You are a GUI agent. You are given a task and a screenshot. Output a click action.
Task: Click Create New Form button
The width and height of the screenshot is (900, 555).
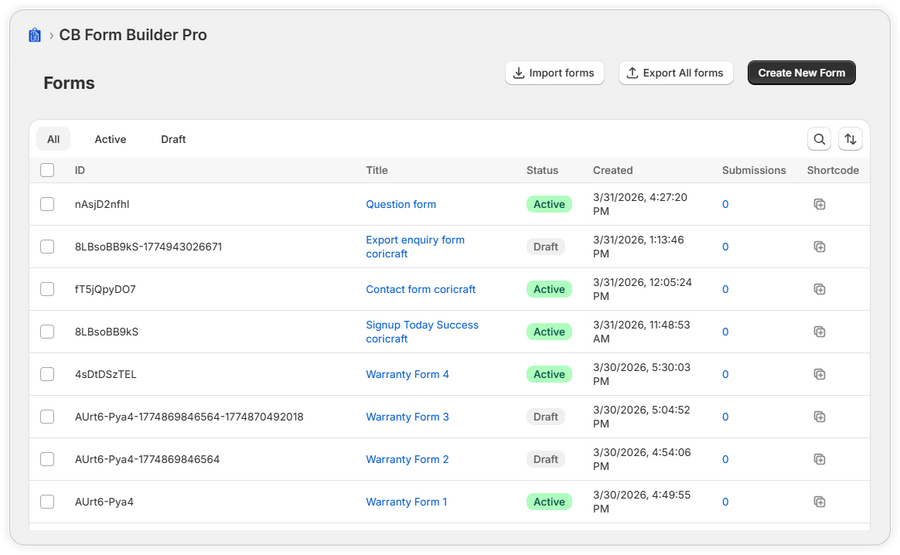click(801, 73)
